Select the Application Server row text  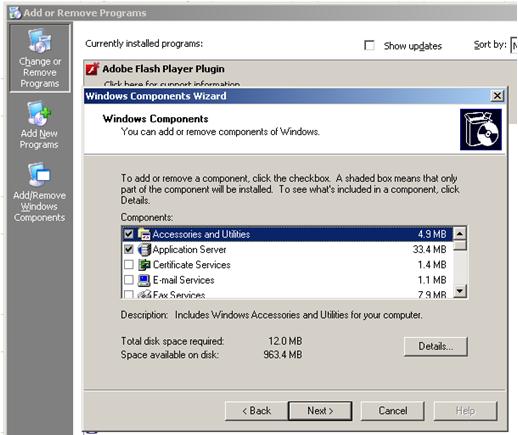coord(189,249)
